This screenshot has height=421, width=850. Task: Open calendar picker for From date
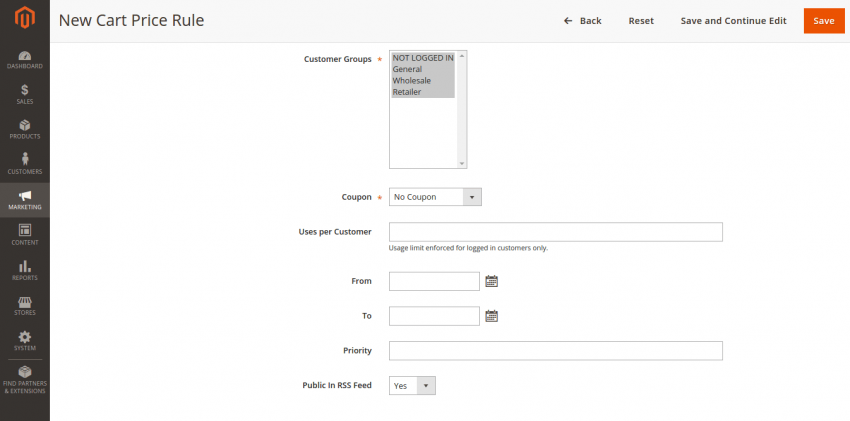tap(491, 281)
